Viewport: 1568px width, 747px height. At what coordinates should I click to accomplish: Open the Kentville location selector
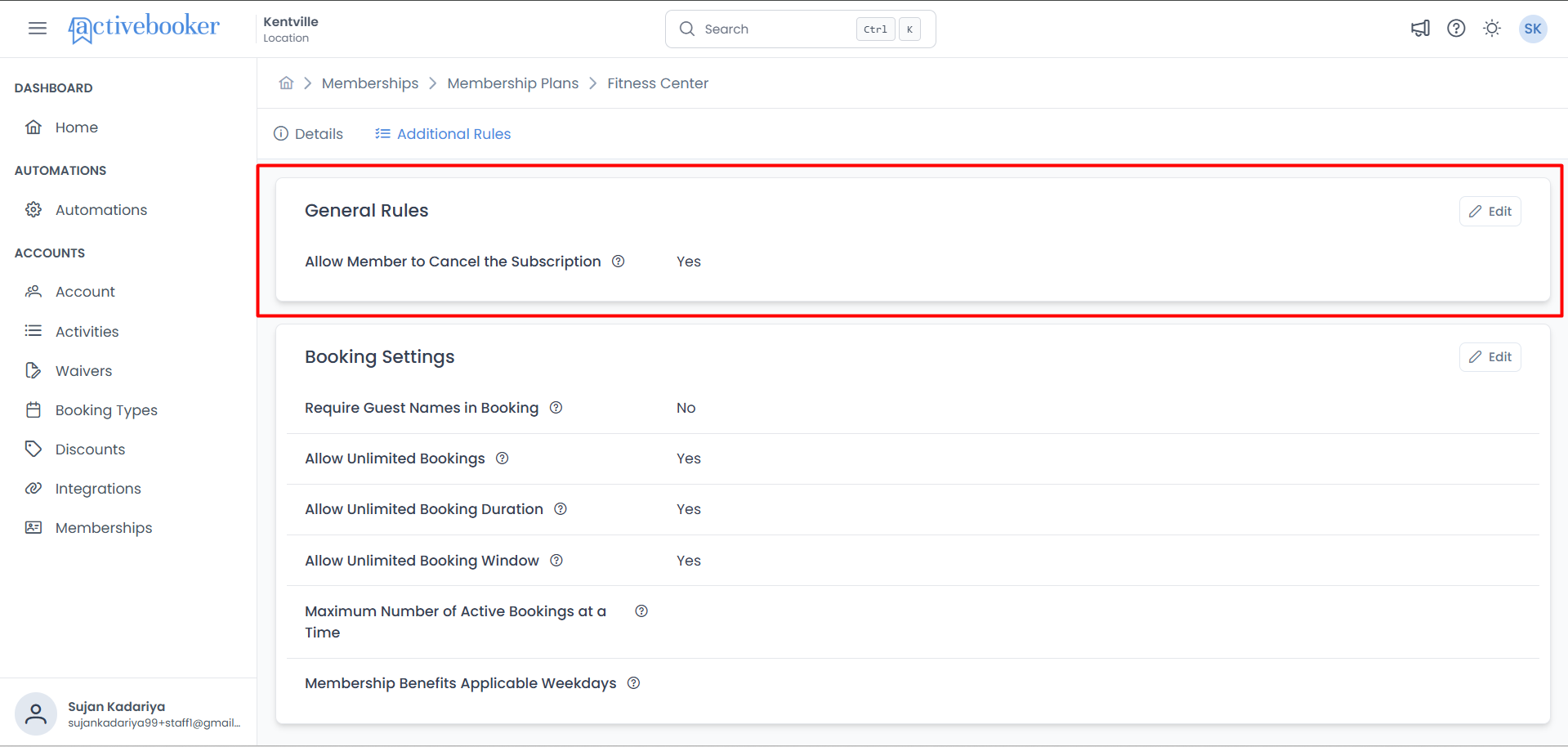tap(291, 29)
